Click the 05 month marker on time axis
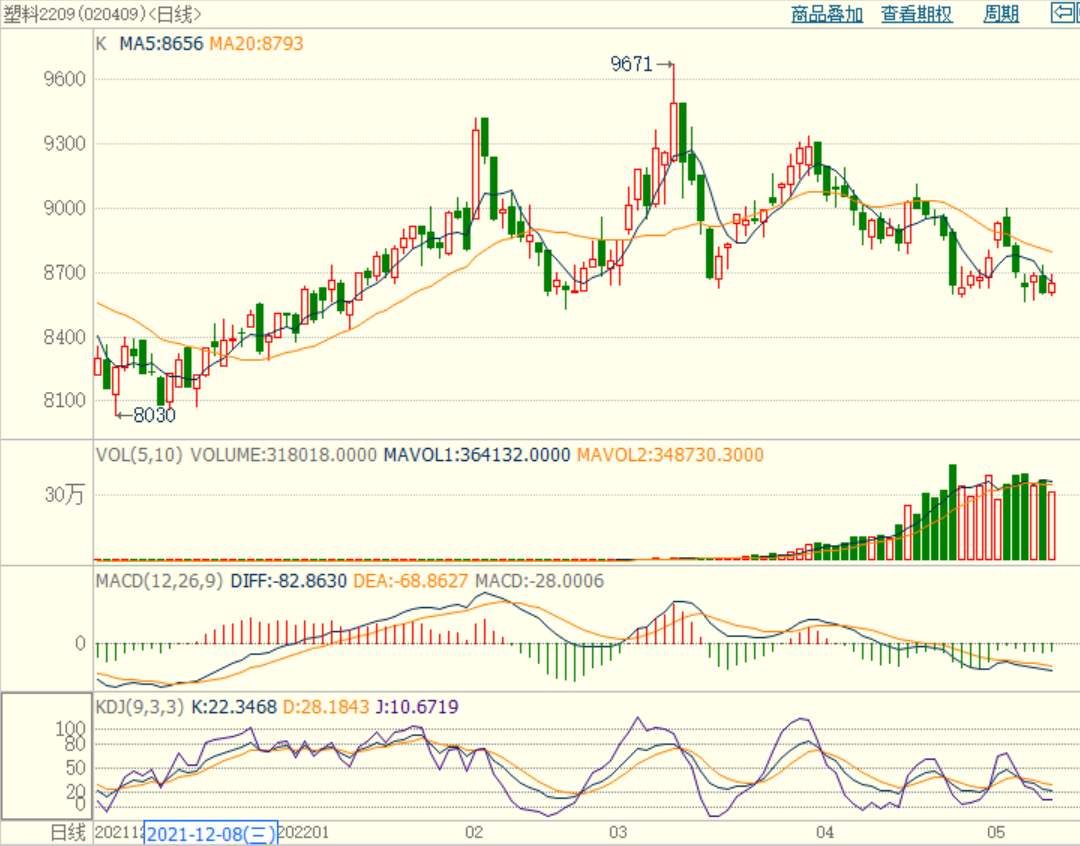This screenshot has height=846, width=1080. tap(995, 833)
